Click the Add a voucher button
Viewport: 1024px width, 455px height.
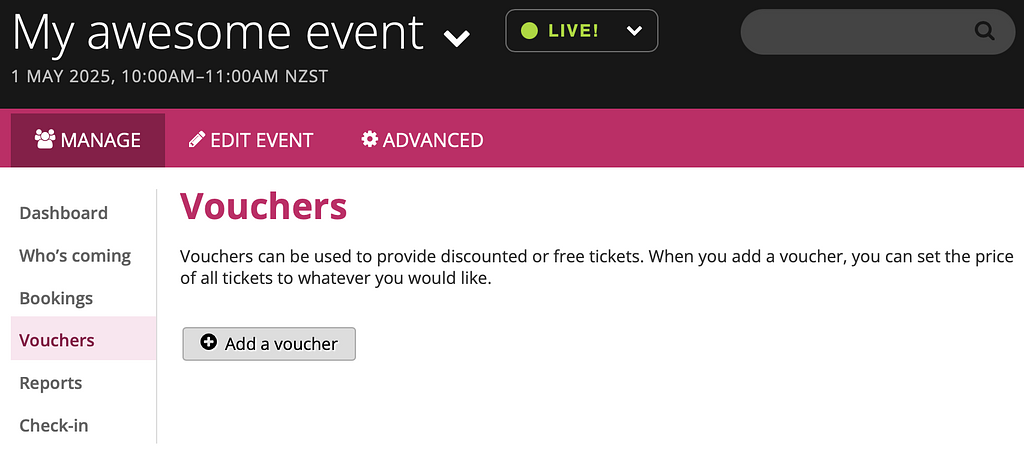click(269, 343)
